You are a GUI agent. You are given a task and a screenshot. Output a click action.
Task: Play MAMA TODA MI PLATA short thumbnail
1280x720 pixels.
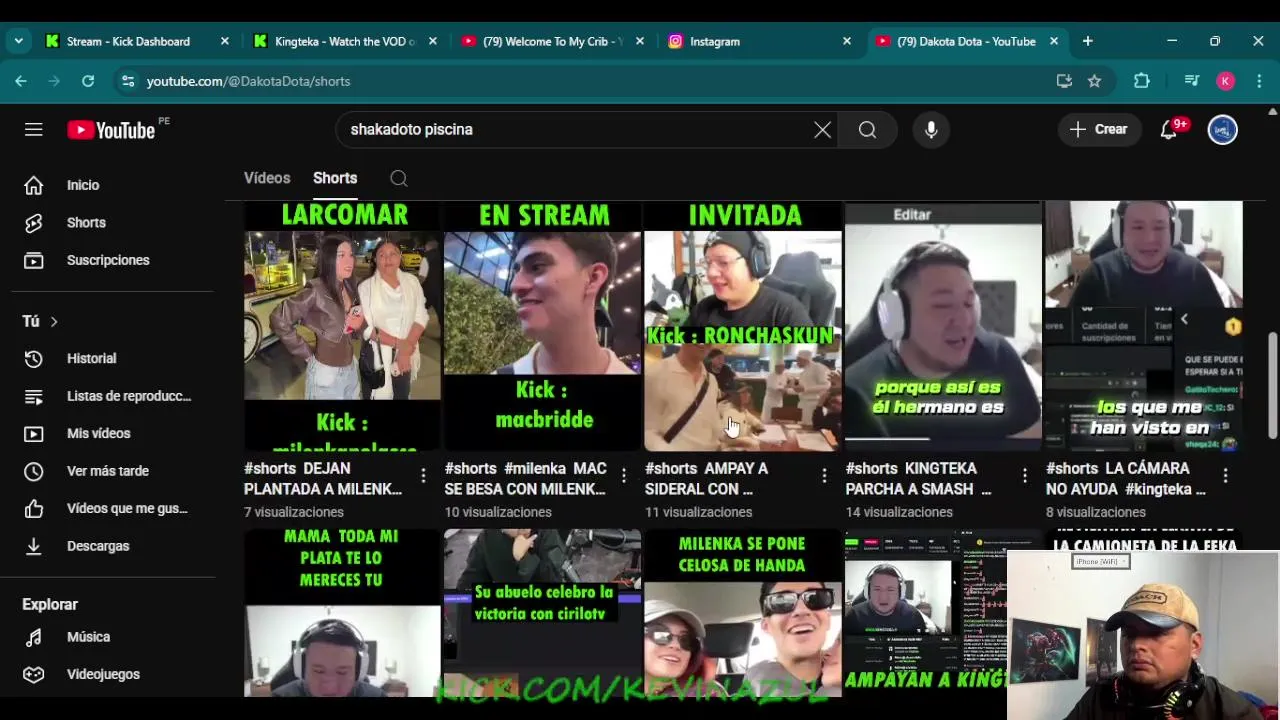342,611
